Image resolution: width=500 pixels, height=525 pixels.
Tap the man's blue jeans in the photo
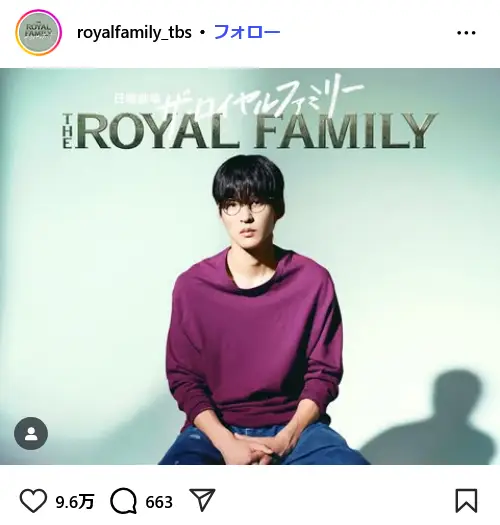(x=265, y=445)
